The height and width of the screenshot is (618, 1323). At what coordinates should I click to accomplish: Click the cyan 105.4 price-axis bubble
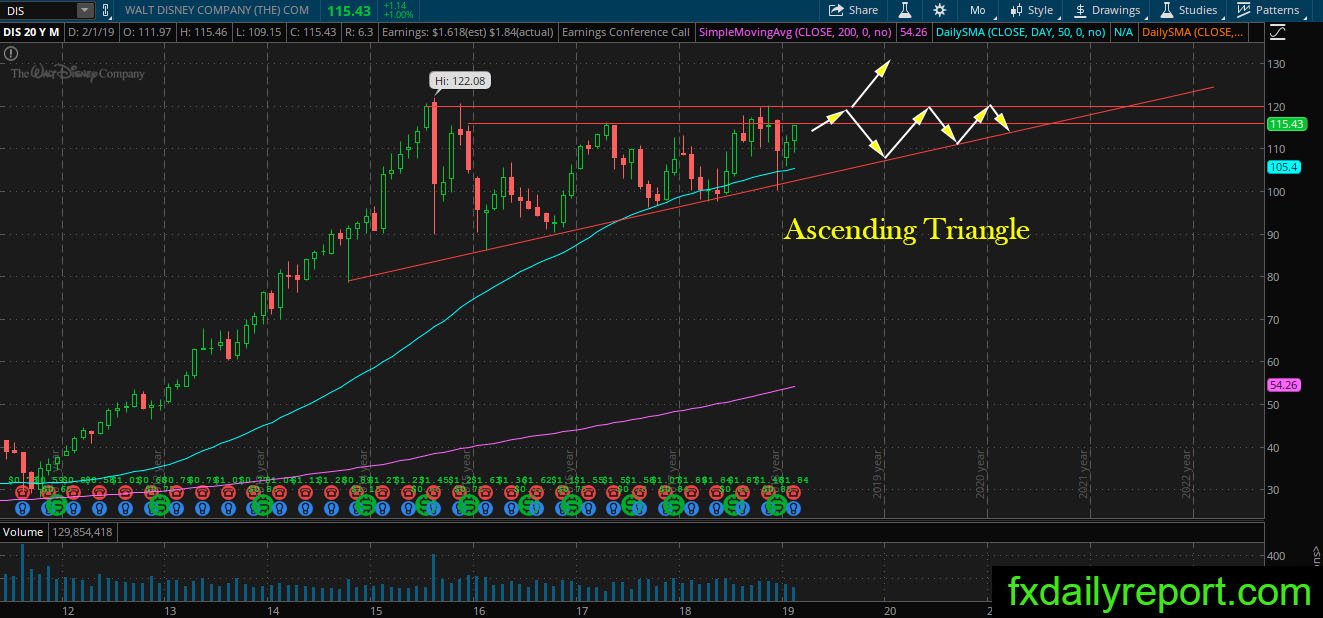1282,167
